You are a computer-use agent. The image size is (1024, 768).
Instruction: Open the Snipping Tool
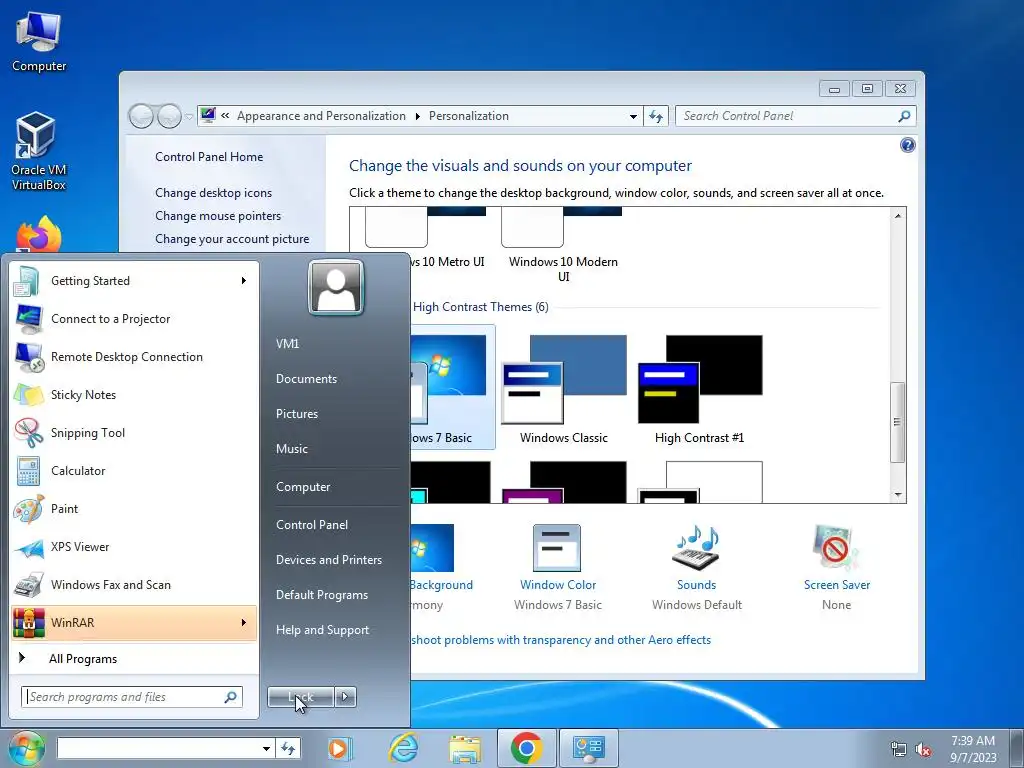point(133,432)
